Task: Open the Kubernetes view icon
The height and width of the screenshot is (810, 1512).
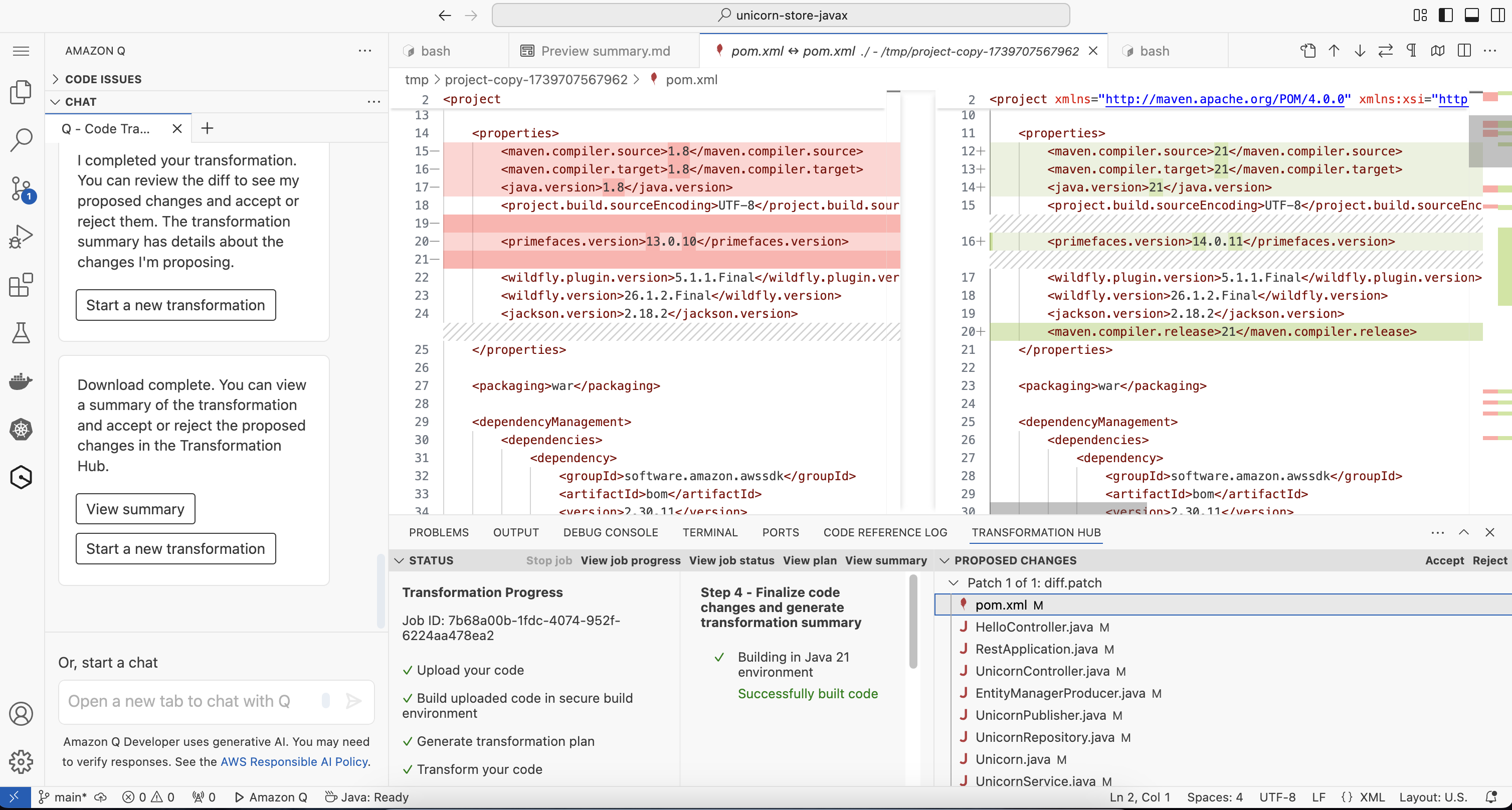Action: [21, 429]
